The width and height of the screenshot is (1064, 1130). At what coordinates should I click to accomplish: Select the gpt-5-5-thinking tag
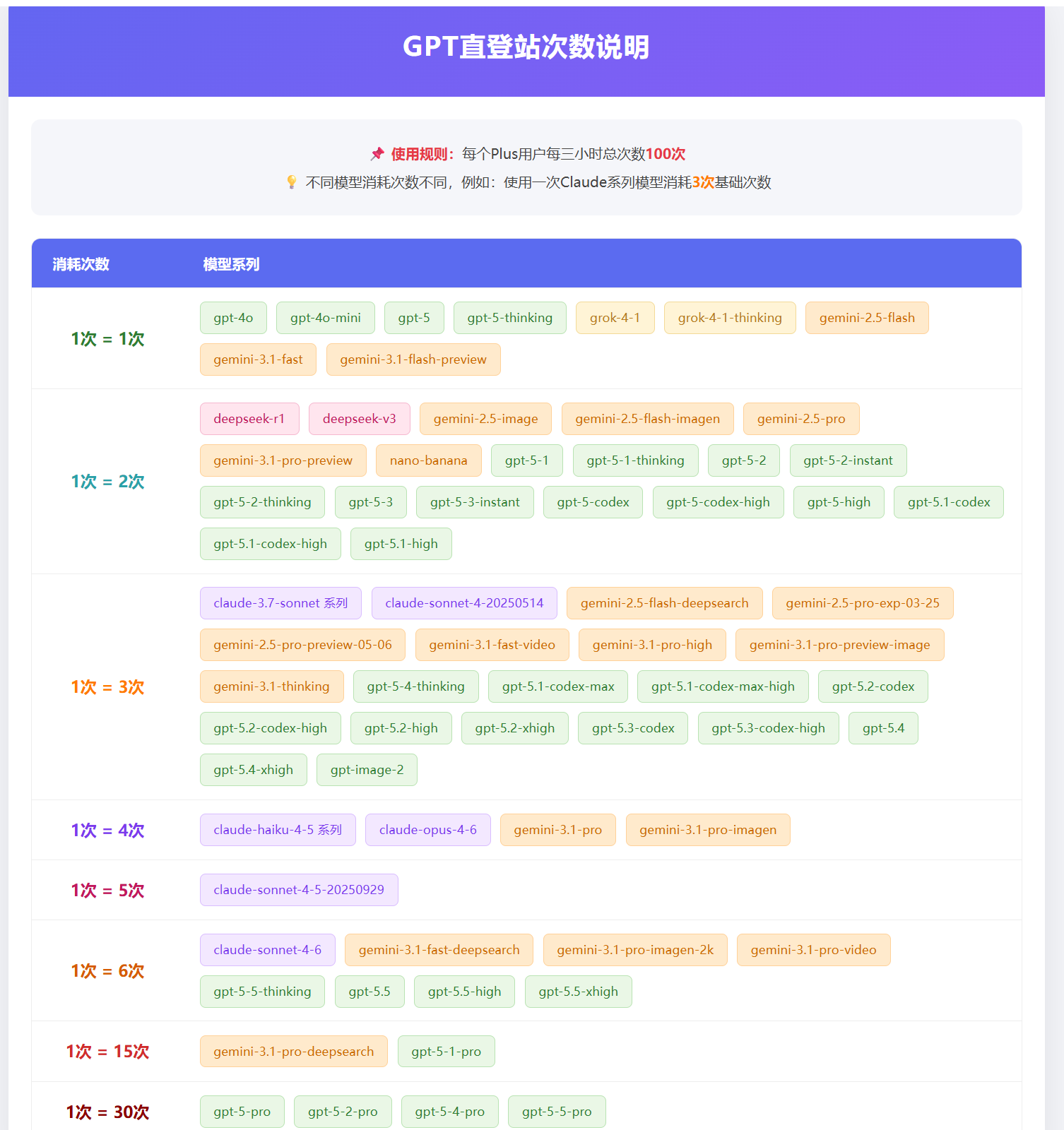(x=263, y=992)
